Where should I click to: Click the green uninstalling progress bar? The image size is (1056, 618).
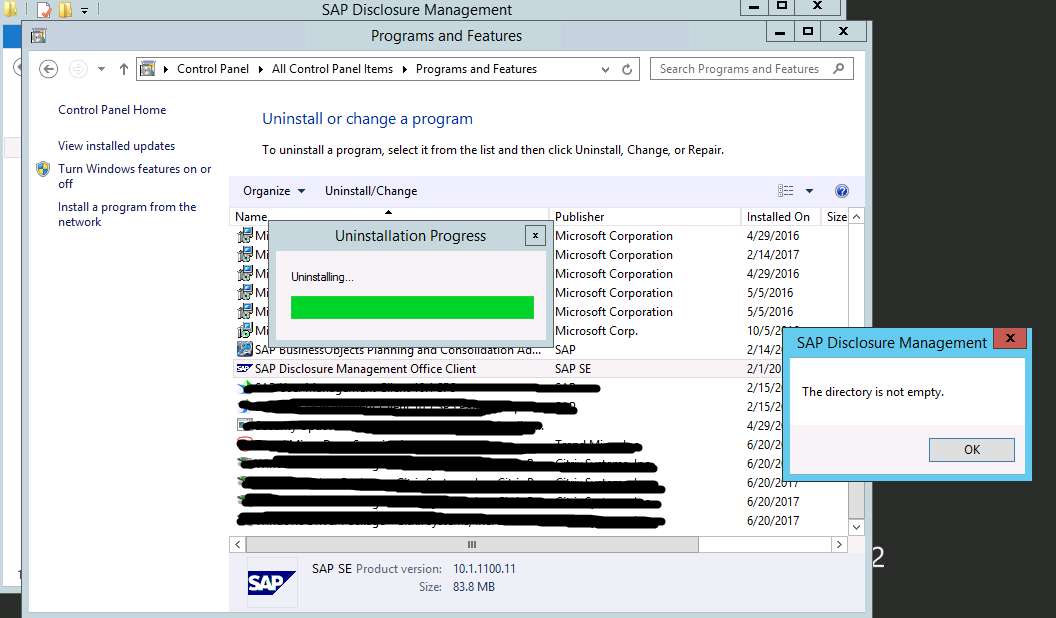(x=412, y=307)
